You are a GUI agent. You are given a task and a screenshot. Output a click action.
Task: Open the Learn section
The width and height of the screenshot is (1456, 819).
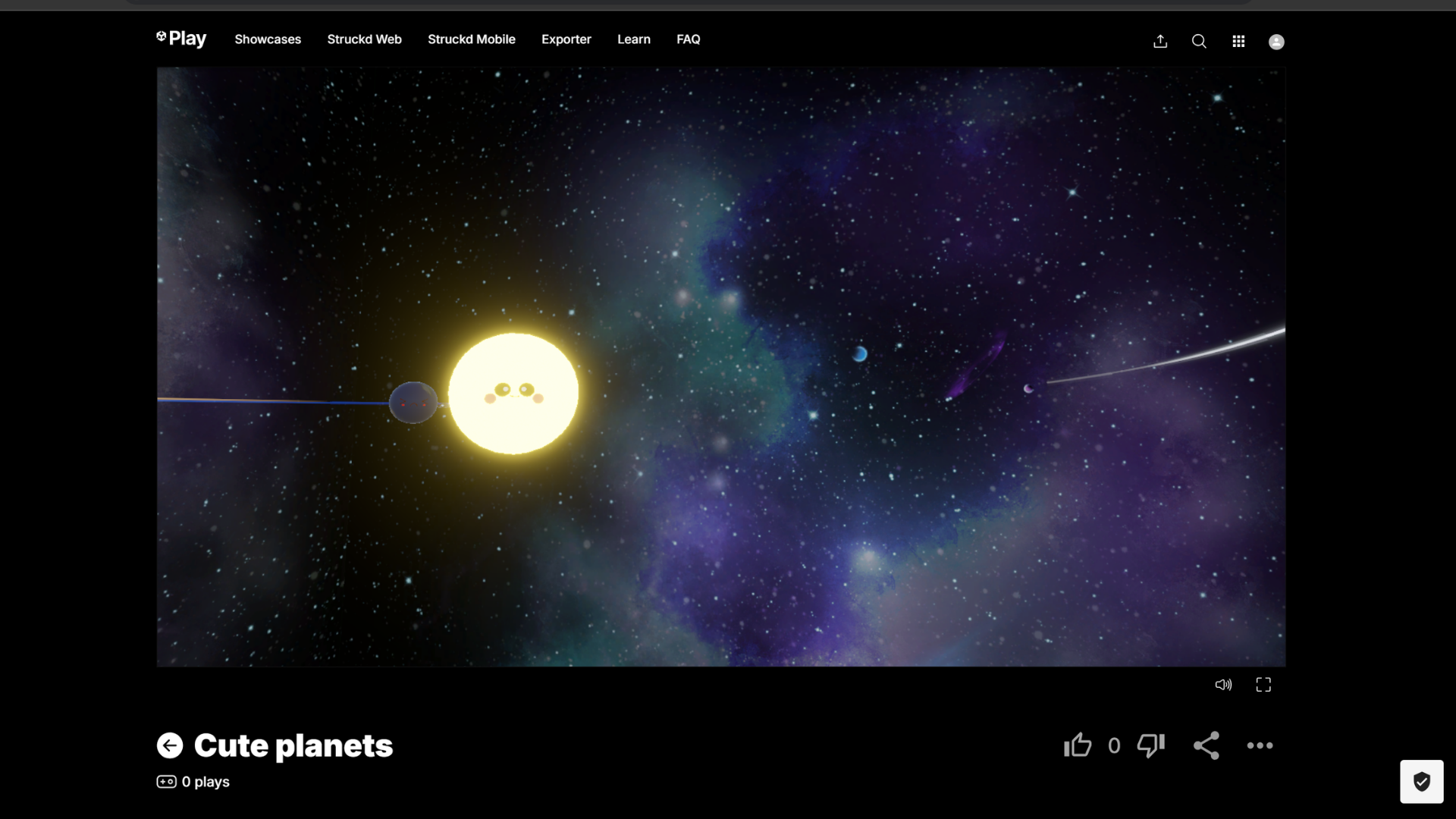point(633,39)
